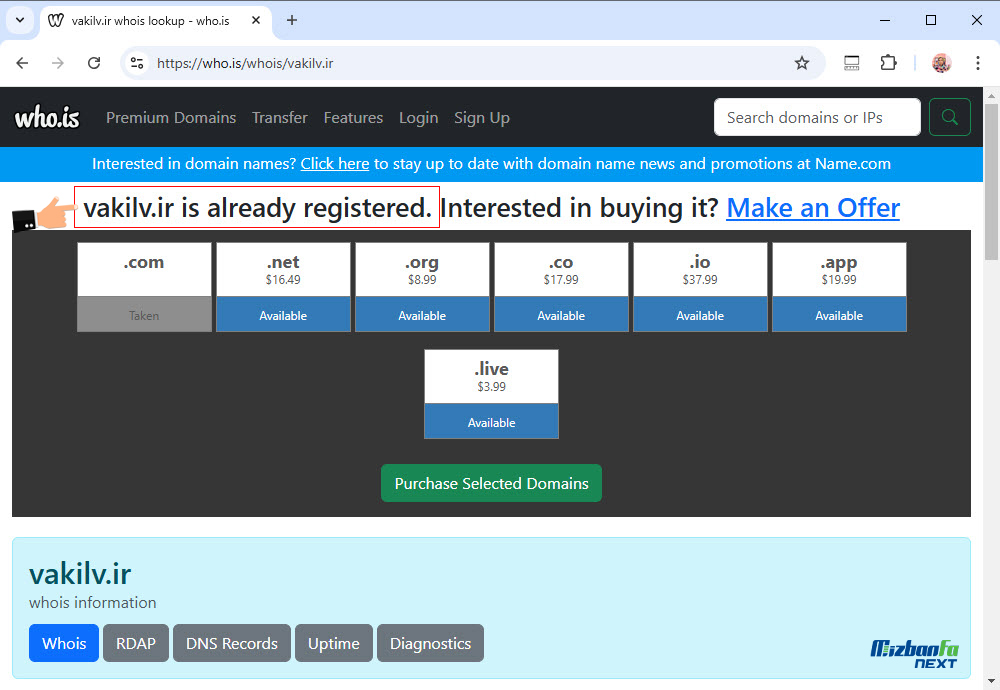Screen dimensions: 1000x690
Task: Select the .org $8.99 domain card
Action: 422,287
